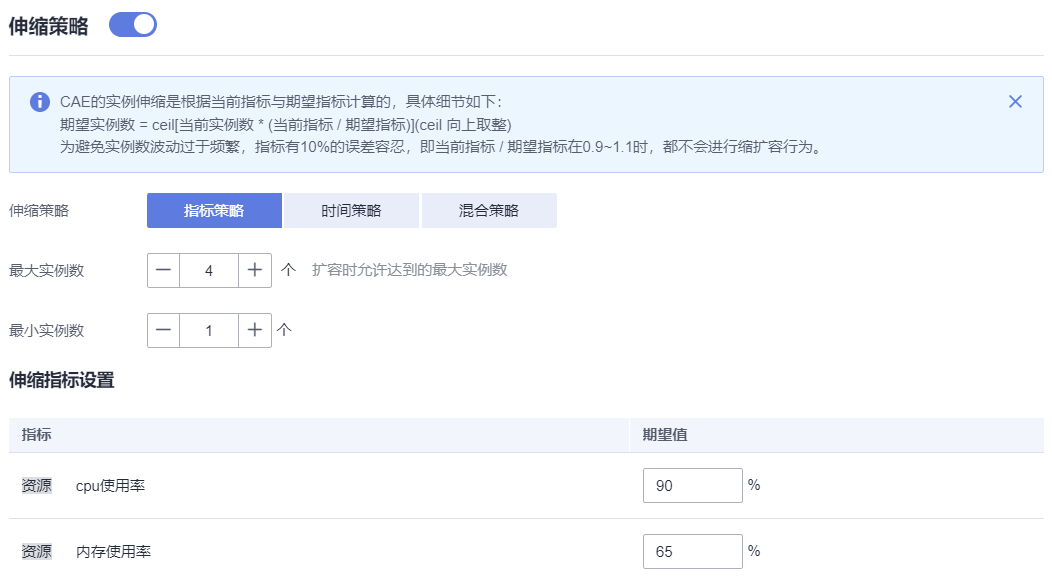Click the 资源 tag beside 内存使用率
1052x583 pixels.
(x=36, y=551)
